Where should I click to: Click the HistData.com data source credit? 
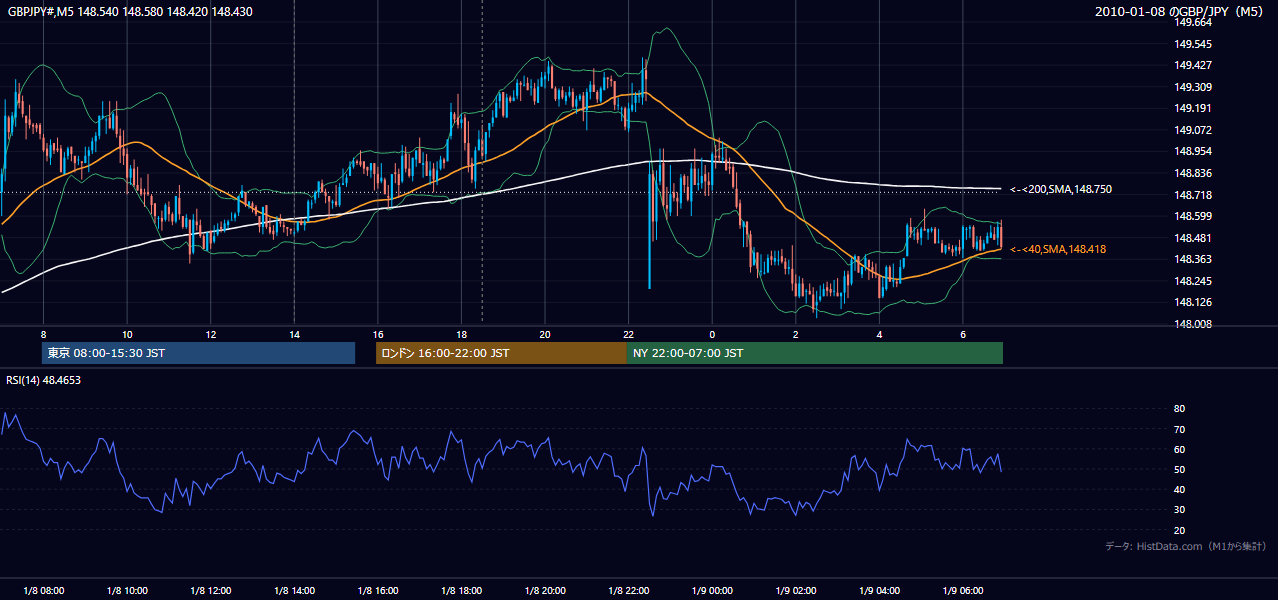[1186, 547]
